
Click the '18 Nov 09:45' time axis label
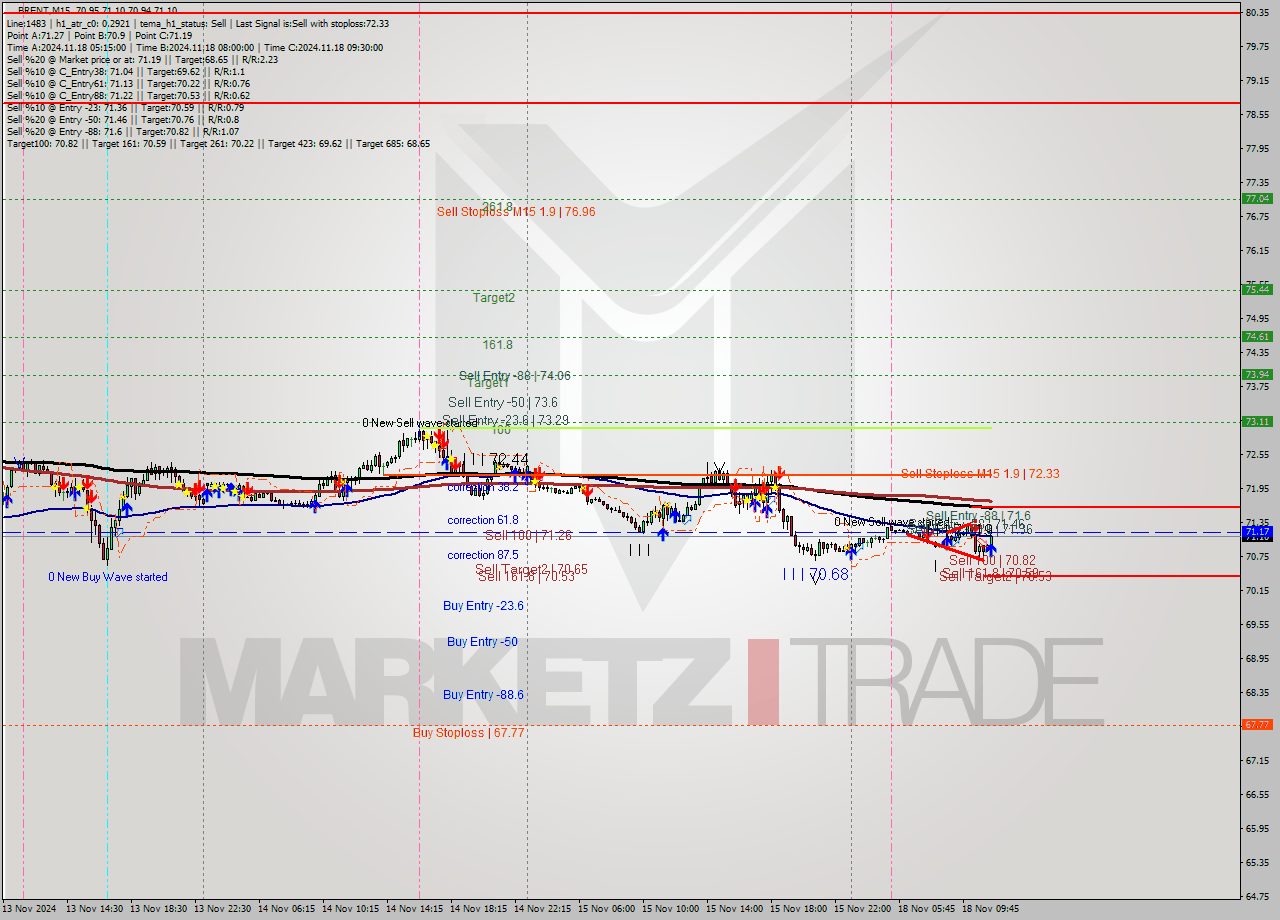pos(991,909)
